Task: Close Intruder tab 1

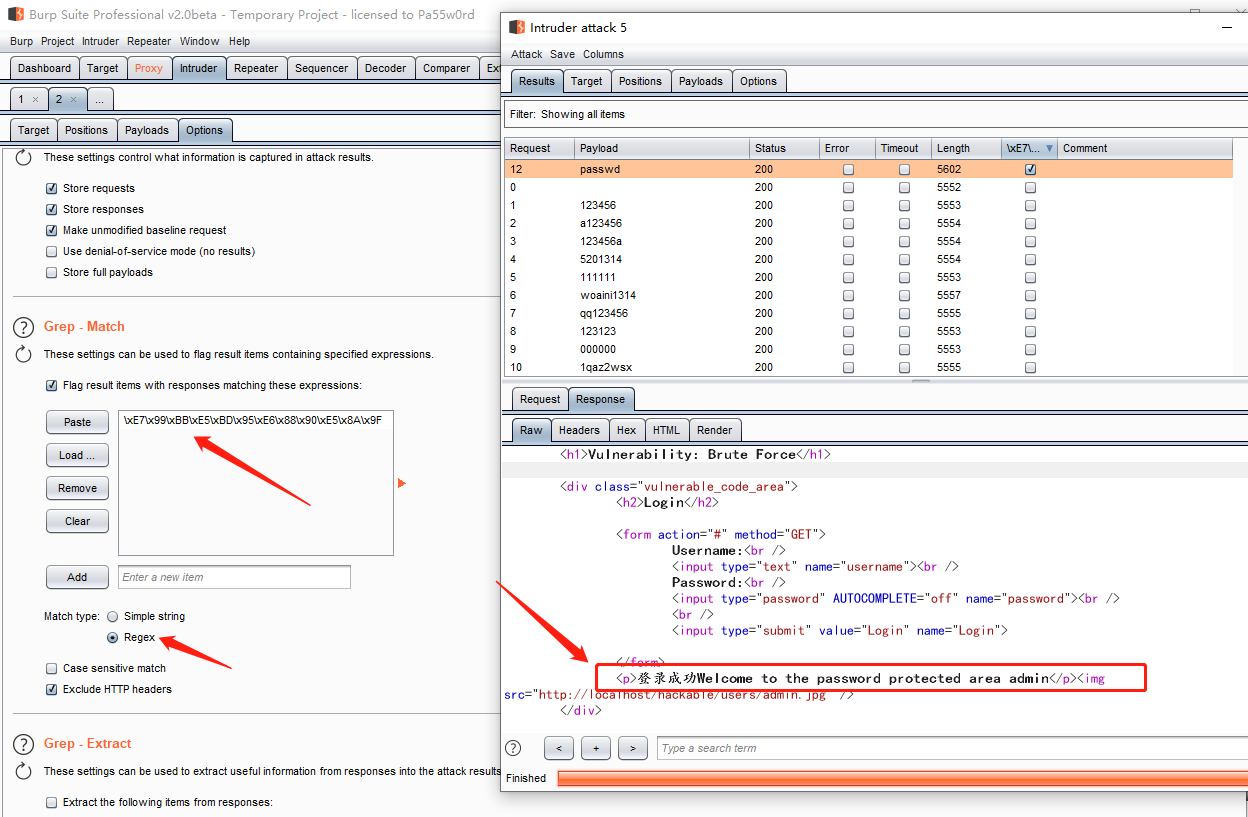Action: click(35, 100)
